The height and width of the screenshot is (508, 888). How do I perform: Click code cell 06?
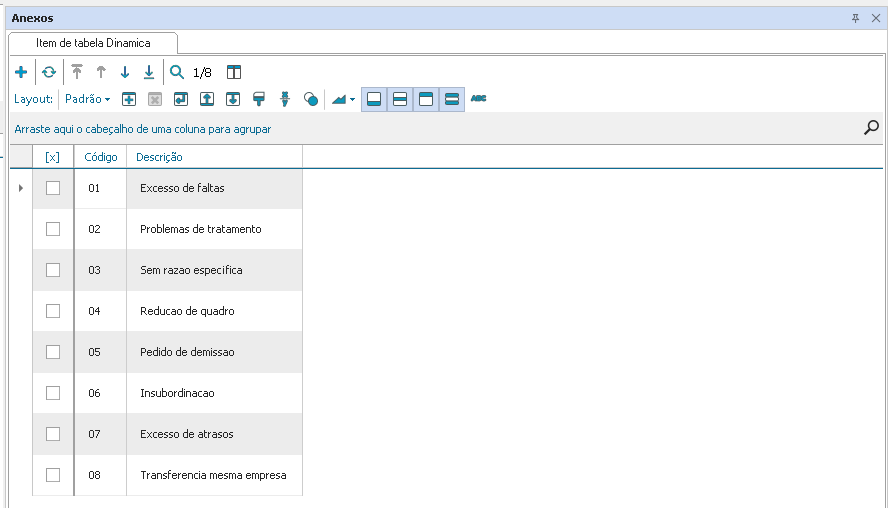point(100,393)
